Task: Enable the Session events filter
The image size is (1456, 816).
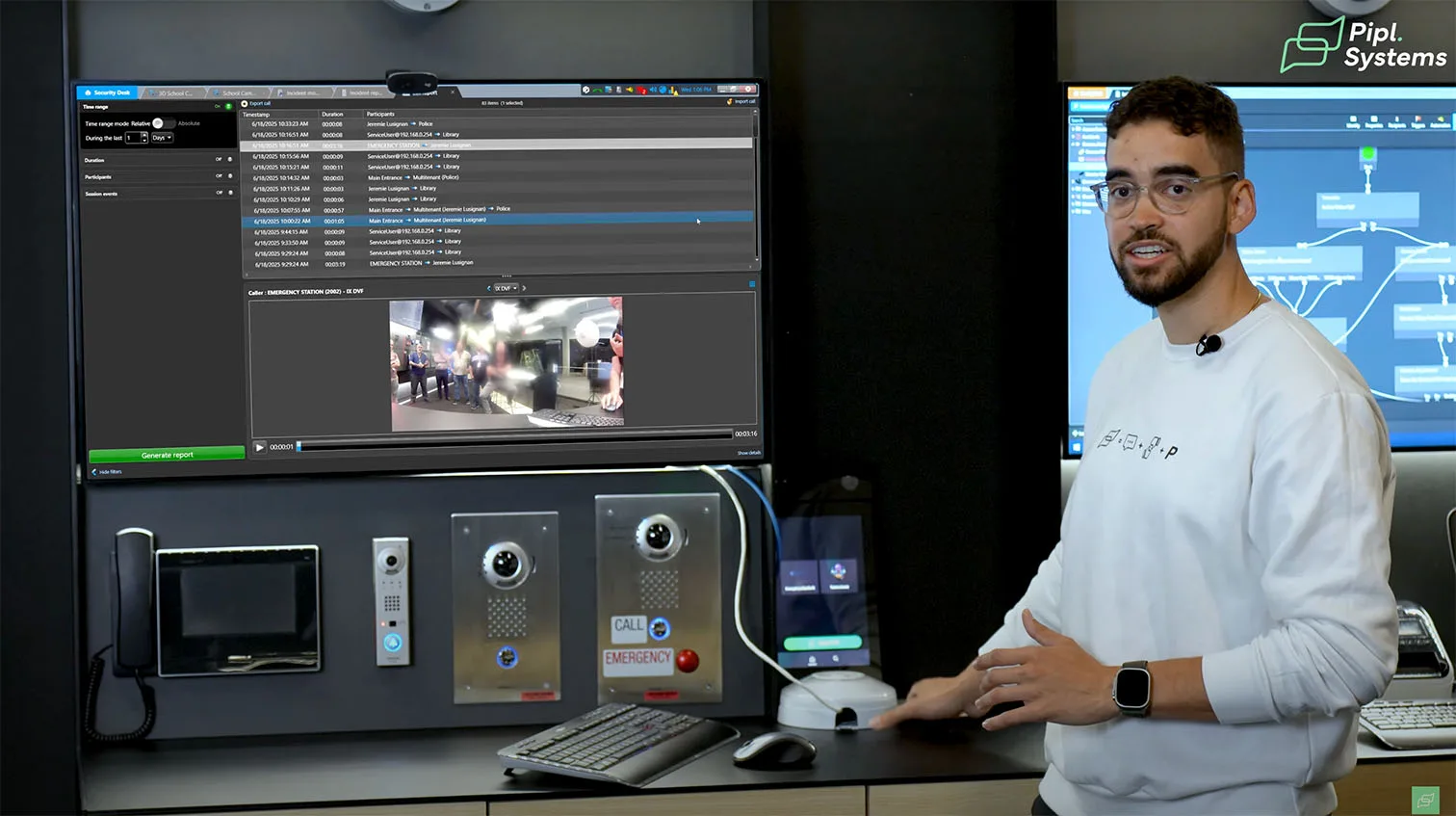Action: (x=230, y=193)
